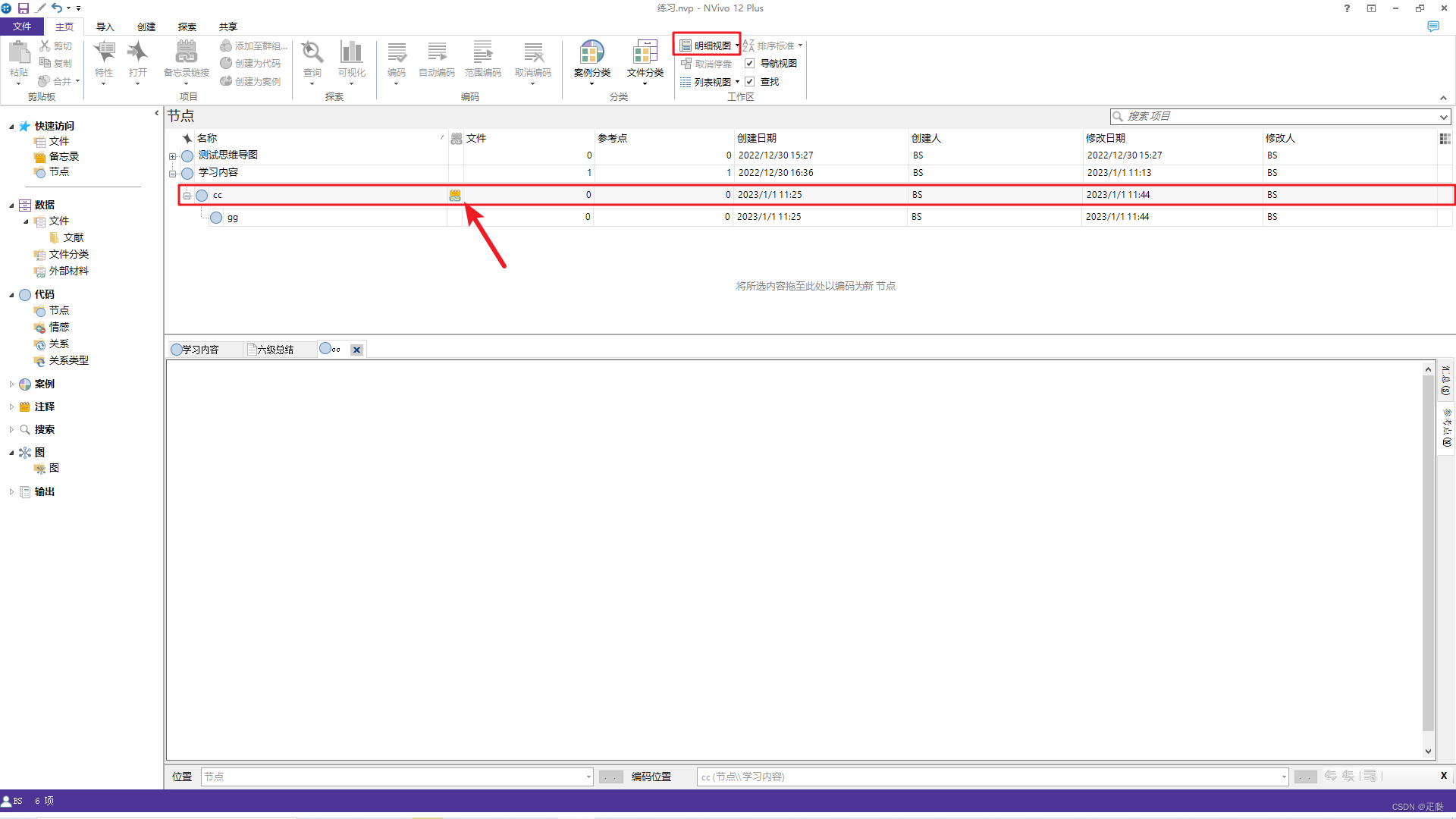Close the cc detail tab
Viewport: 1456px width, 819px height.
click(x=356, y=350)
